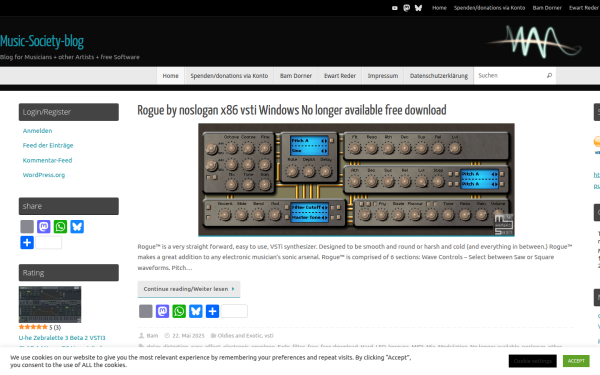Open Cookie settings
This screenshot has width=600, height=375.
(x=533, y=361)
